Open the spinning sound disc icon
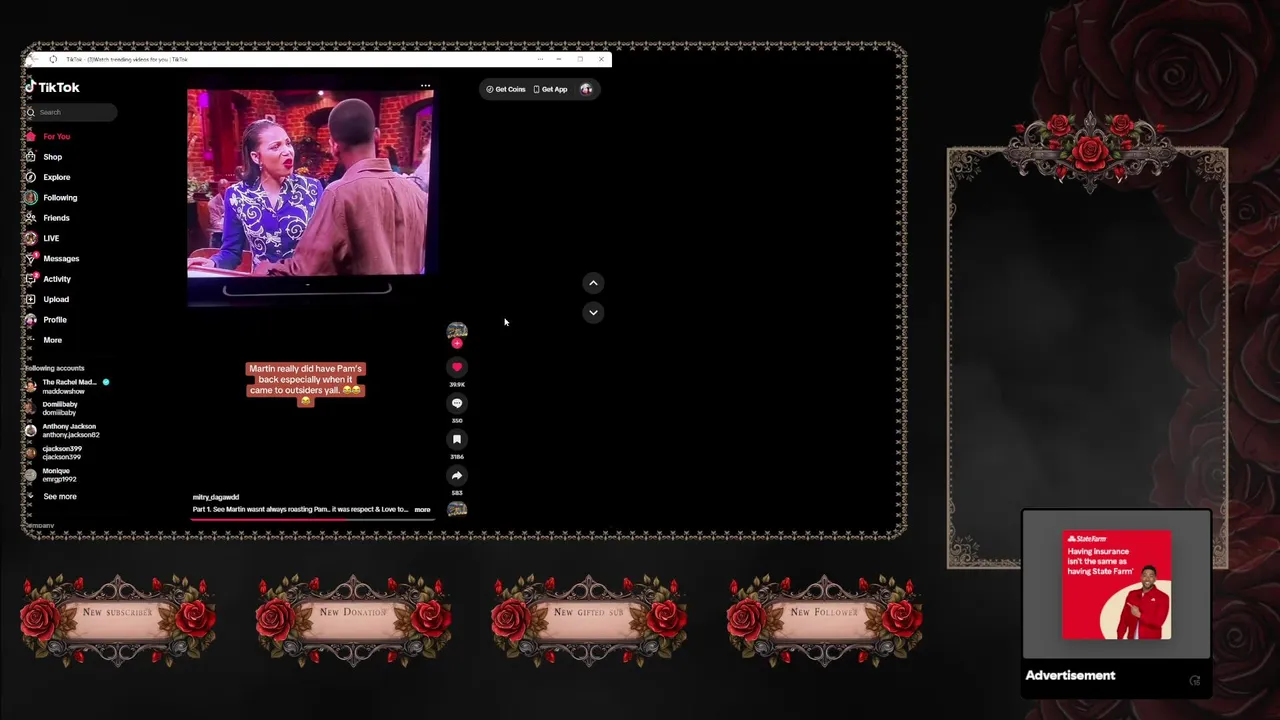The width and height of the screenshot is (1280, 720). (457, 509)
